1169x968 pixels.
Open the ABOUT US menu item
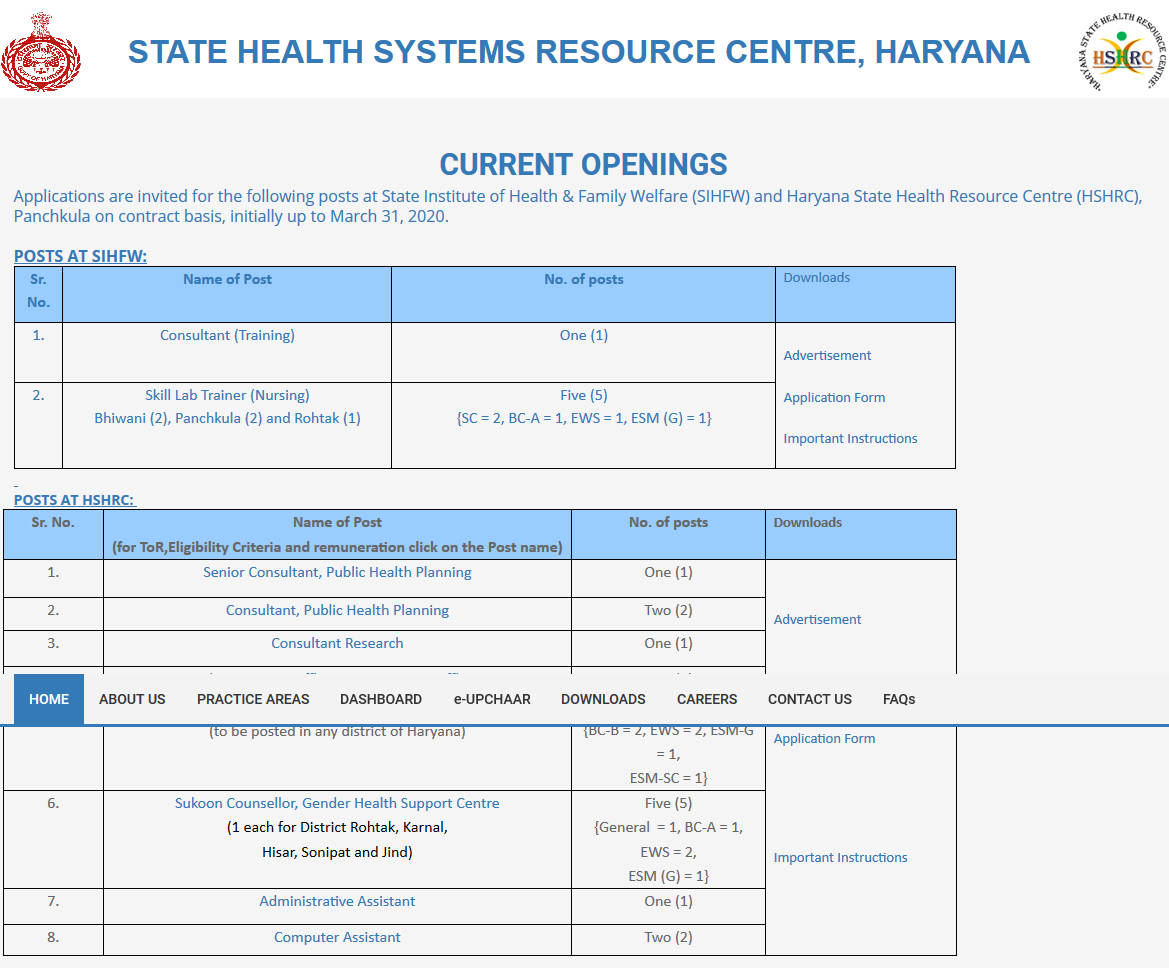(x=132, y=699)
